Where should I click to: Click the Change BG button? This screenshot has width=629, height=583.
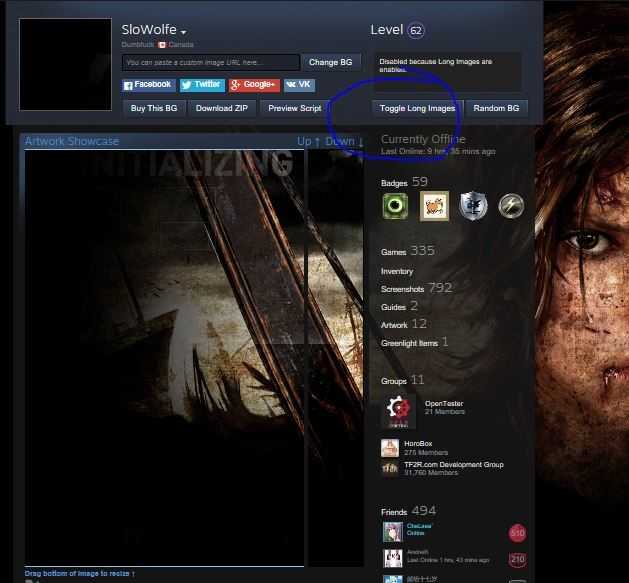[331, 62]
